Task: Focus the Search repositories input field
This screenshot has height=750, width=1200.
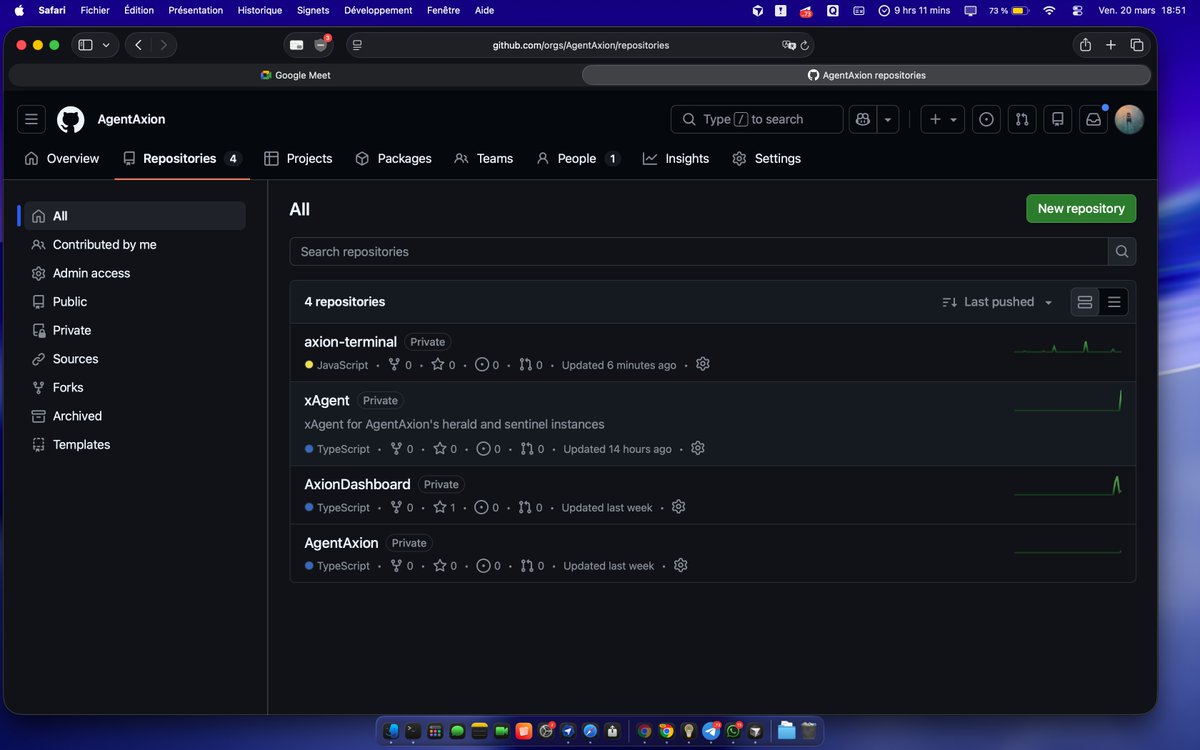Action: tap(698, 252)
